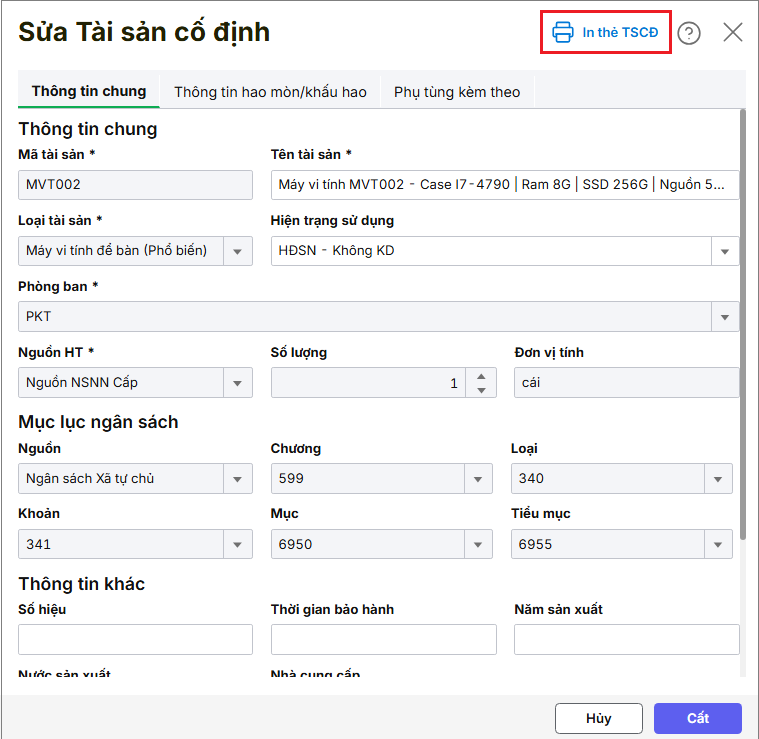The width and height of the screenshot is (759, 739).
Task: Decrease Số lượng with the down arrow
Action: pos(481,390)
